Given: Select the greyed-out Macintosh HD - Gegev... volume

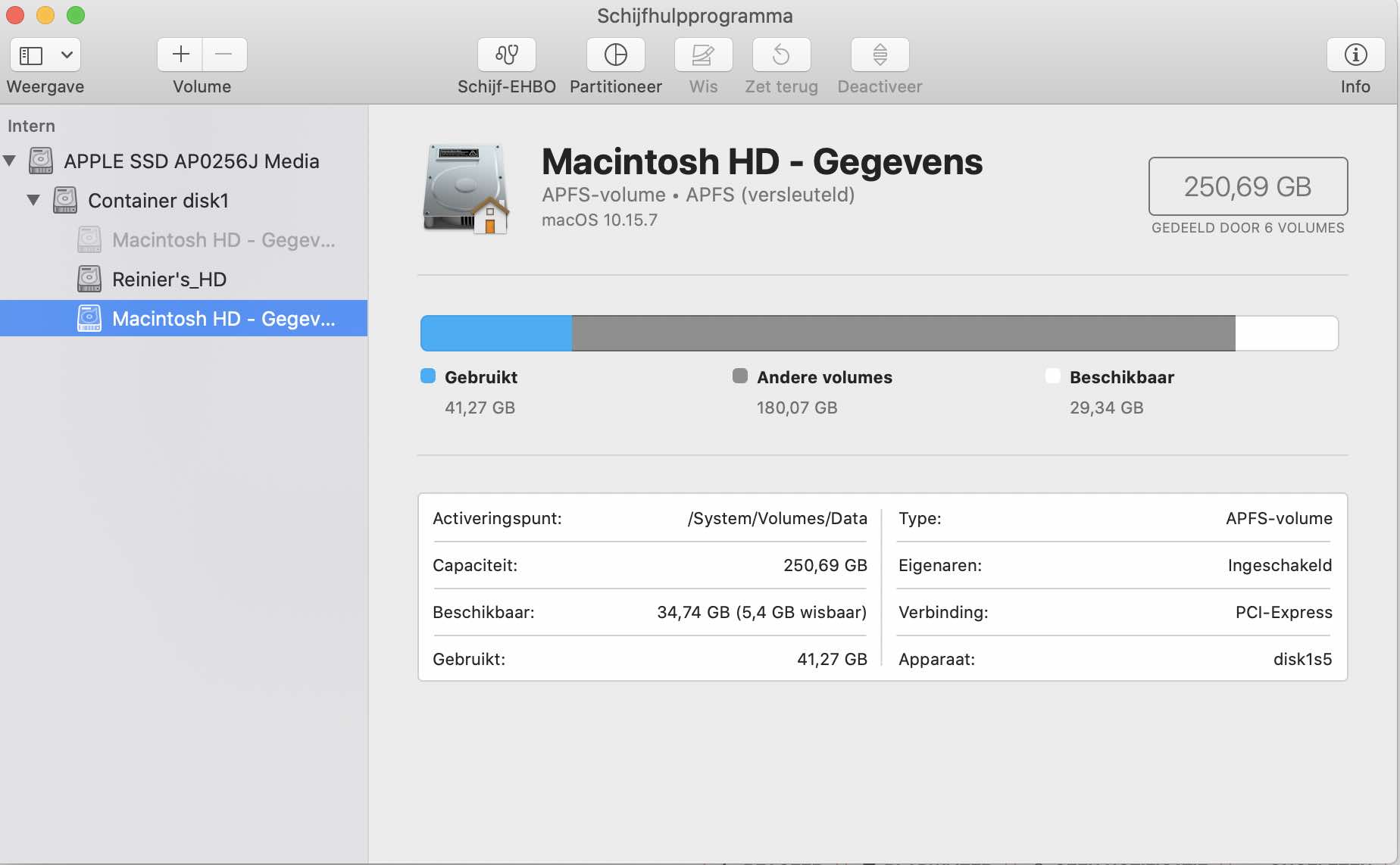Looking at the screenshot, I should coord(183,239).
